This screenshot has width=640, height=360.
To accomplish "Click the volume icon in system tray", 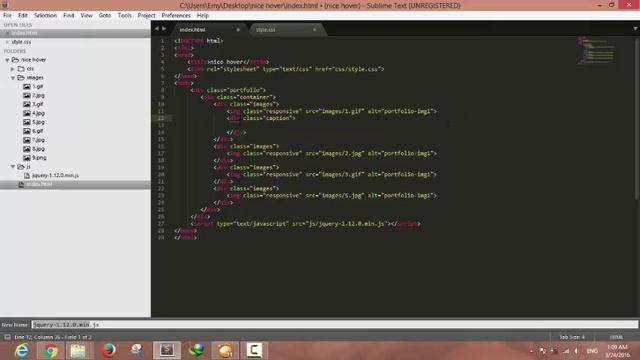I will pyautogui.click(x=576, y=351).
